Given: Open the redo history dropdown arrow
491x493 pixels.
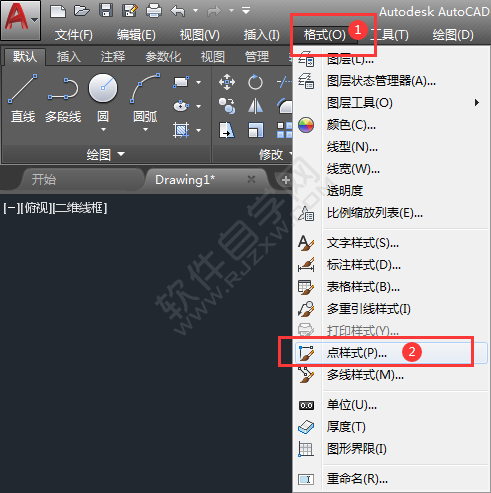Looking at the screenshot, I should pyautogui.click(x=231, y=11).
